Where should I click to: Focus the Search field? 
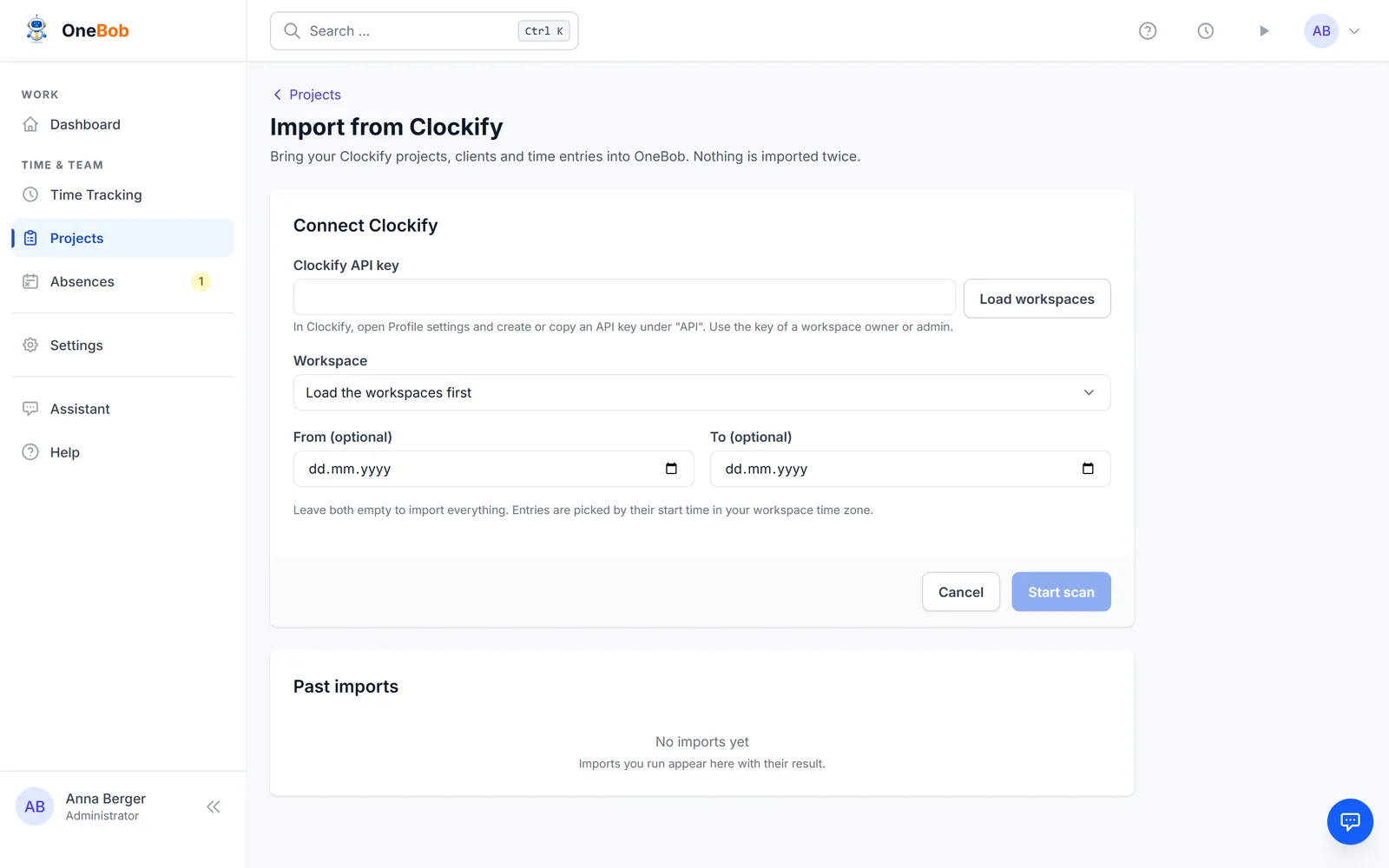424,31
